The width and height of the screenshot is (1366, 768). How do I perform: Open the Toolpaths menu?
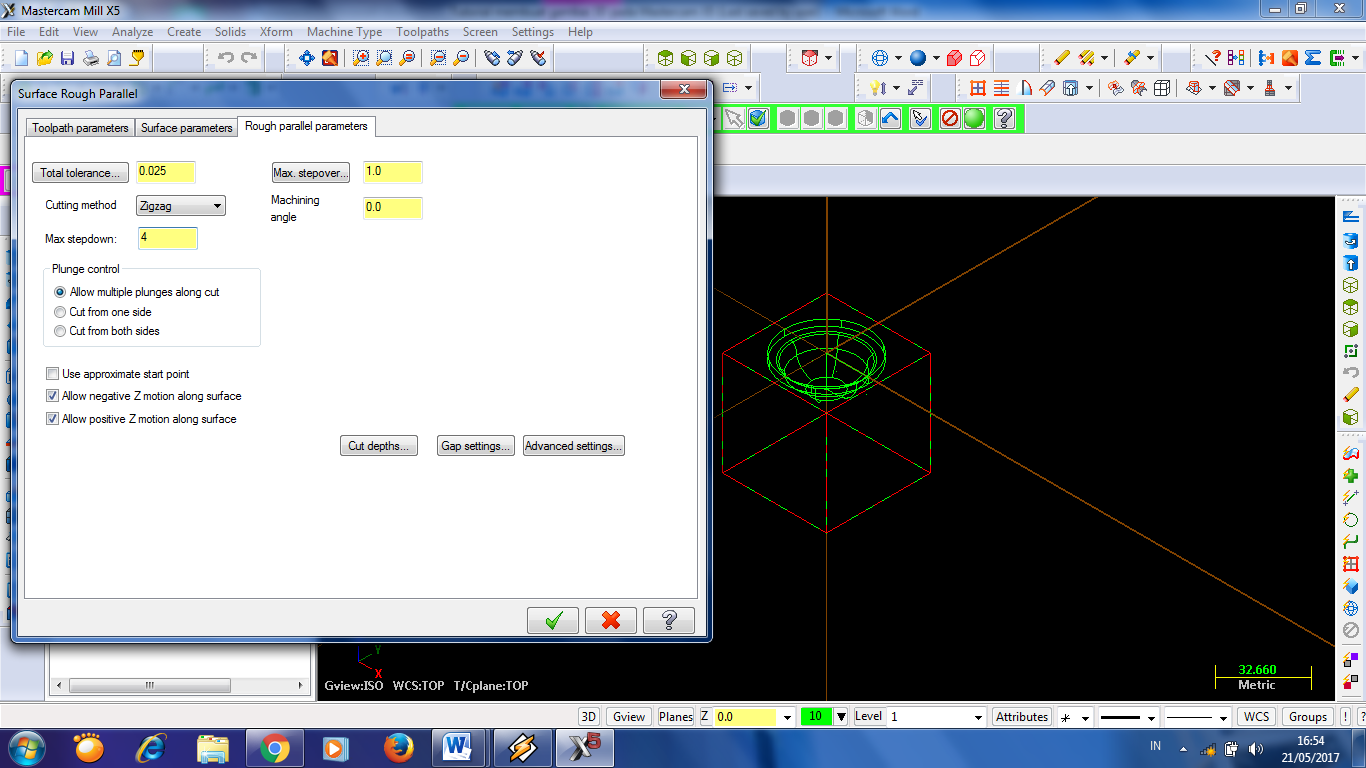[x=422, y=32]
